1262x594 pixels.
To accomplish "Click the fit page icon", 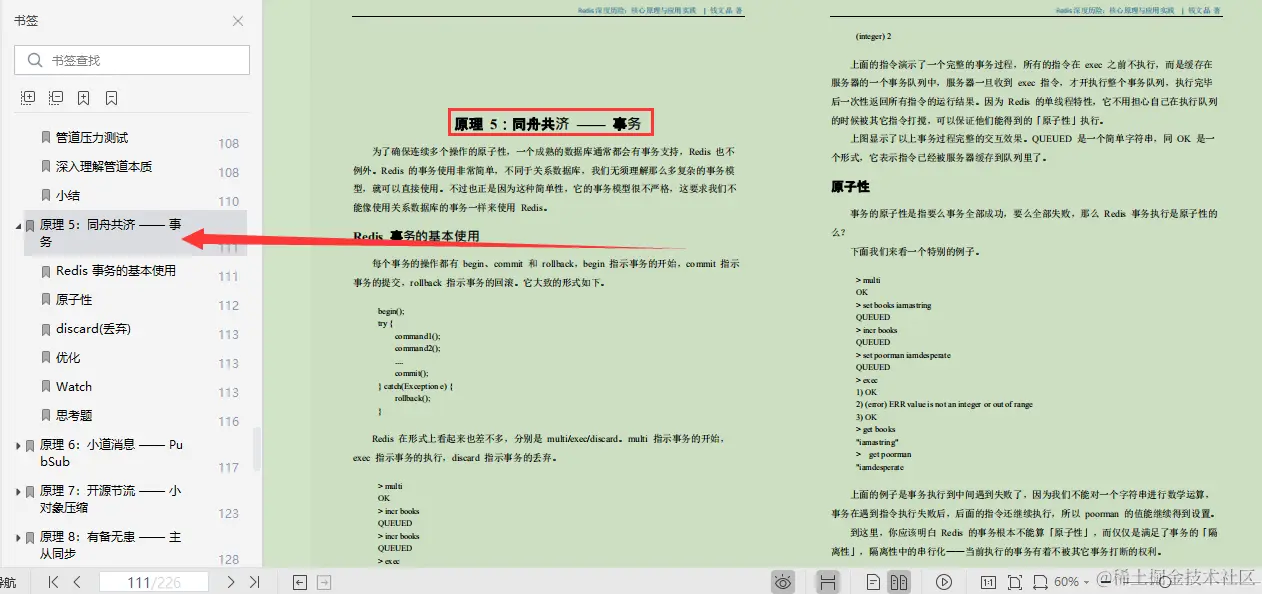I will tap(1015, 582).
